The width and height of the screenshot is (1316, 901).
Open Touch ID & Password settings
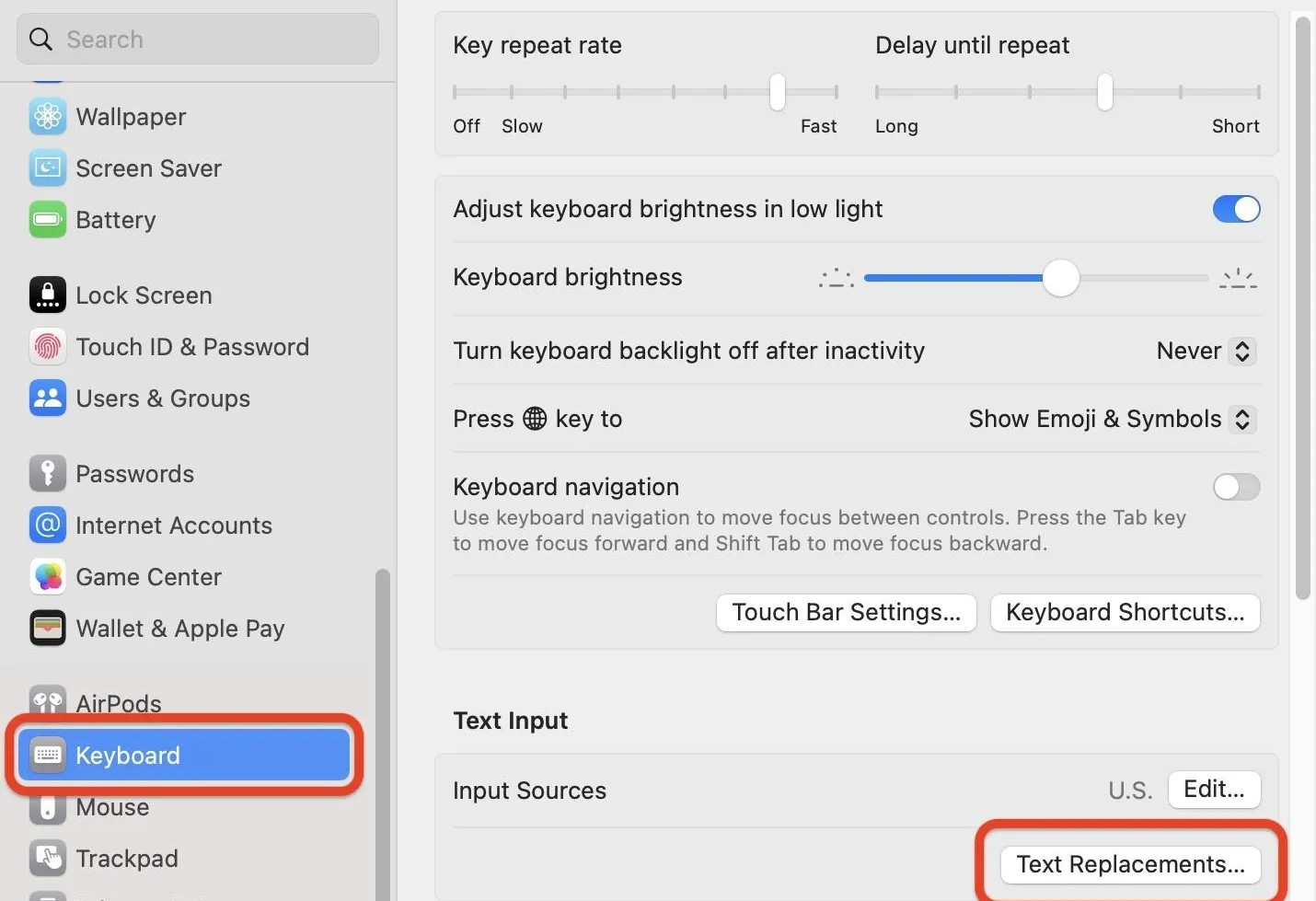(47, 347)
